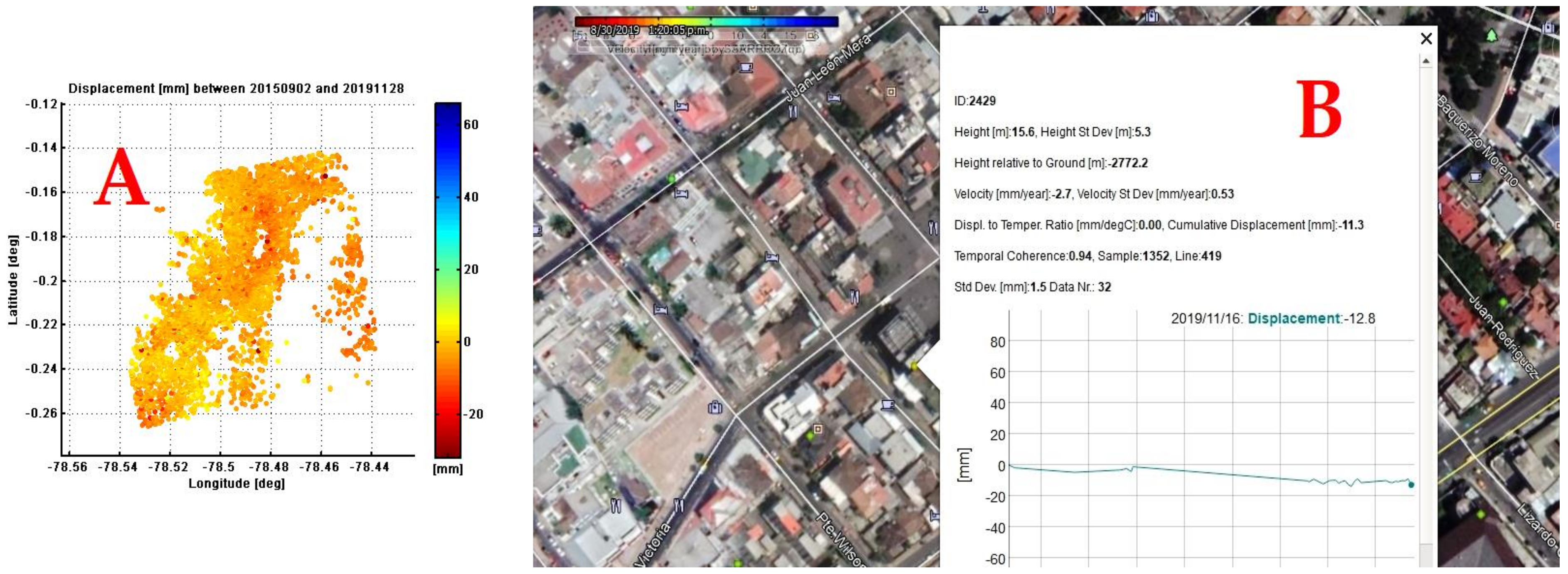The height and width of the screenshot is (574, 1568).
Task: Click the square place icon right of Juan León Mera
Action: 891,92
